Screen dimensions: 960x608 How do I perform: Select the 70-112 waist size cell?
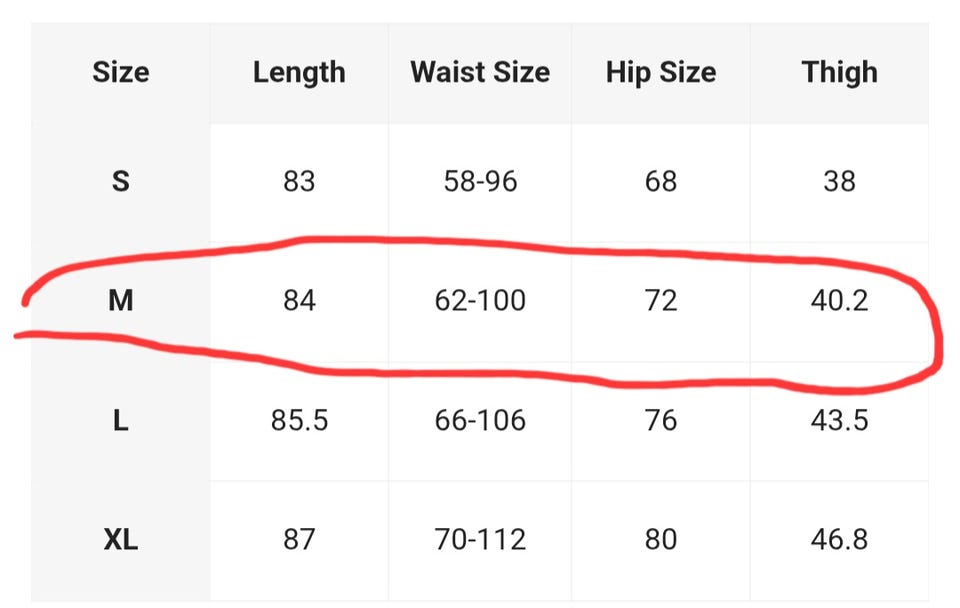(x=480, y=540)
